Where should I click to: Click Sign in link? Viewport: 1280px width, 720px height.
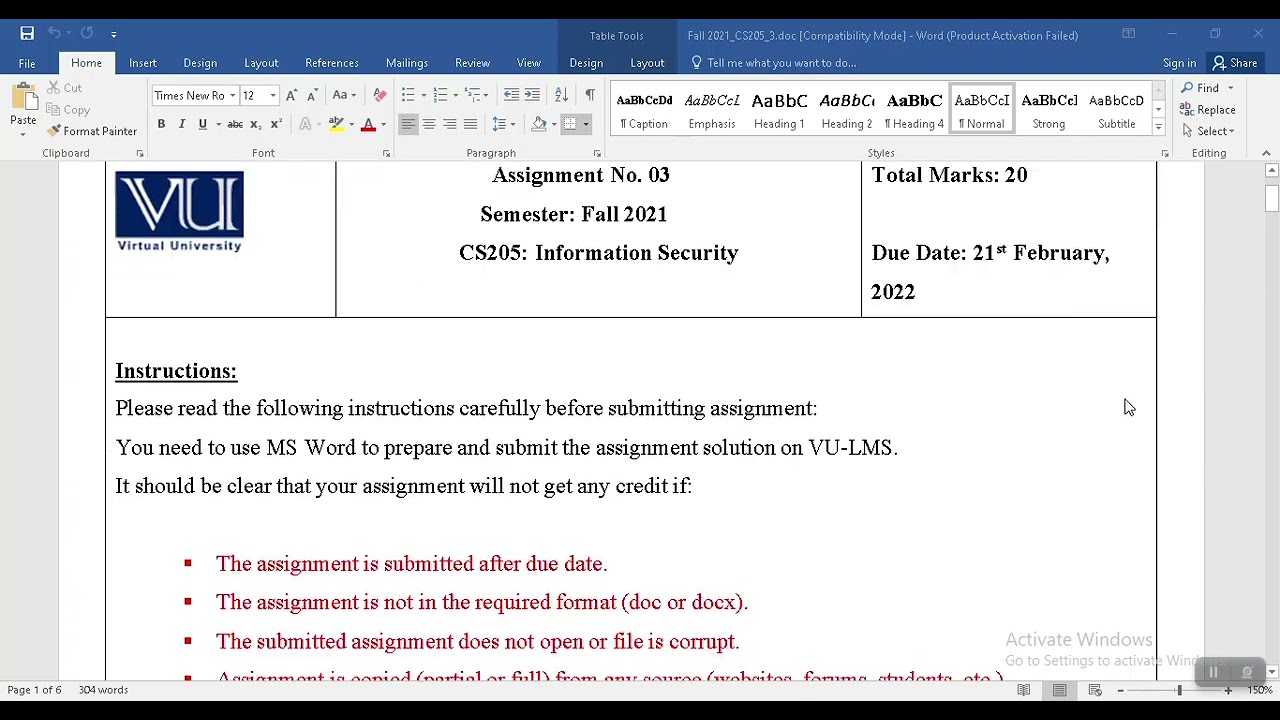click(x=1179, y=63)
